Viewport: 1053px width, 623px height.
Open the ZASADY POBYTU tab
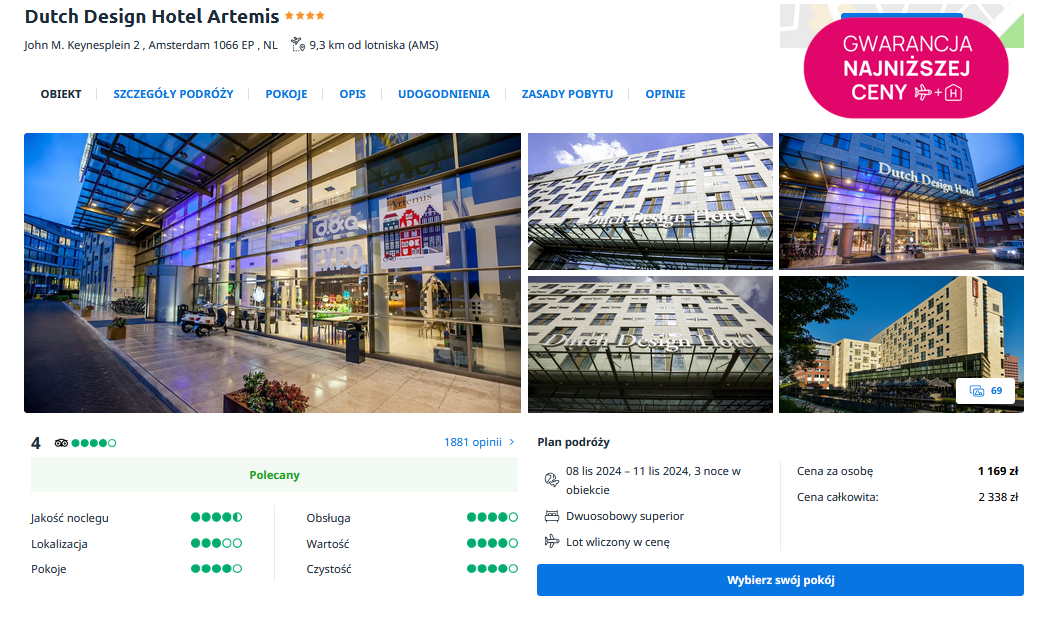(567, 94)
